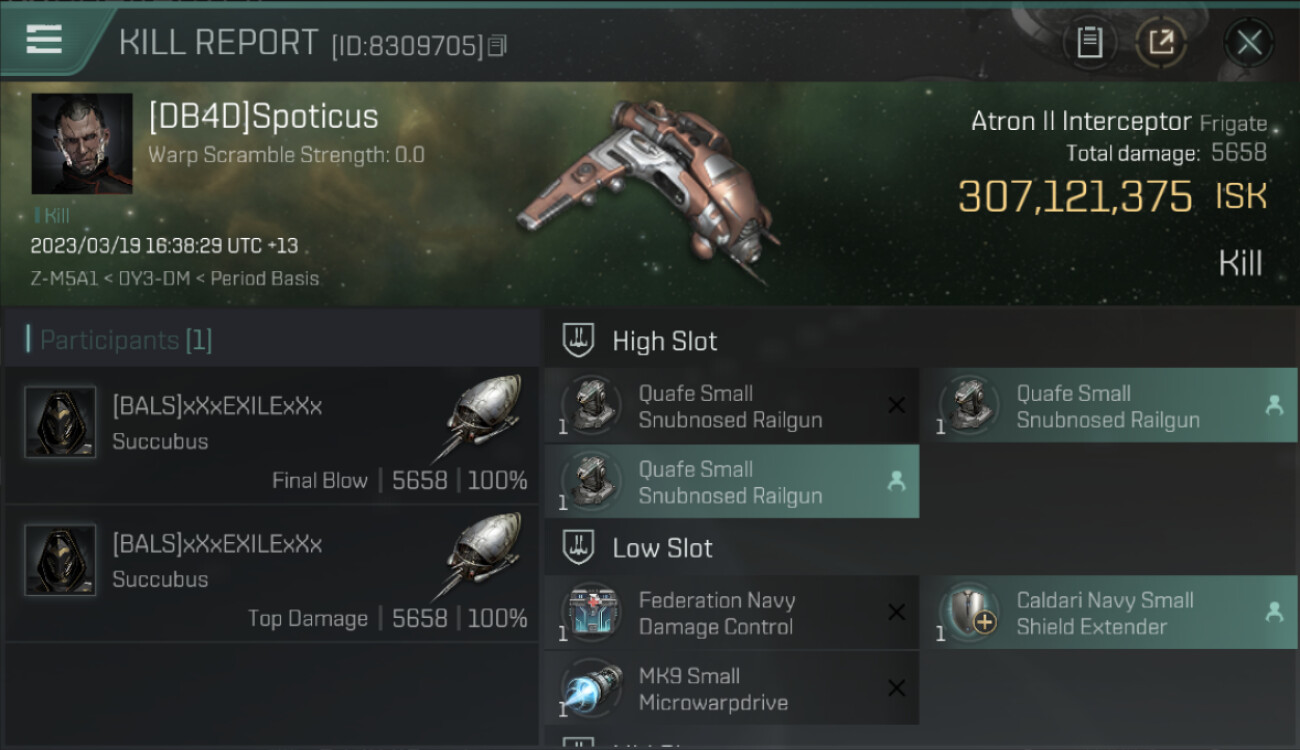Open the hamburger menu icon

point(44,40)
